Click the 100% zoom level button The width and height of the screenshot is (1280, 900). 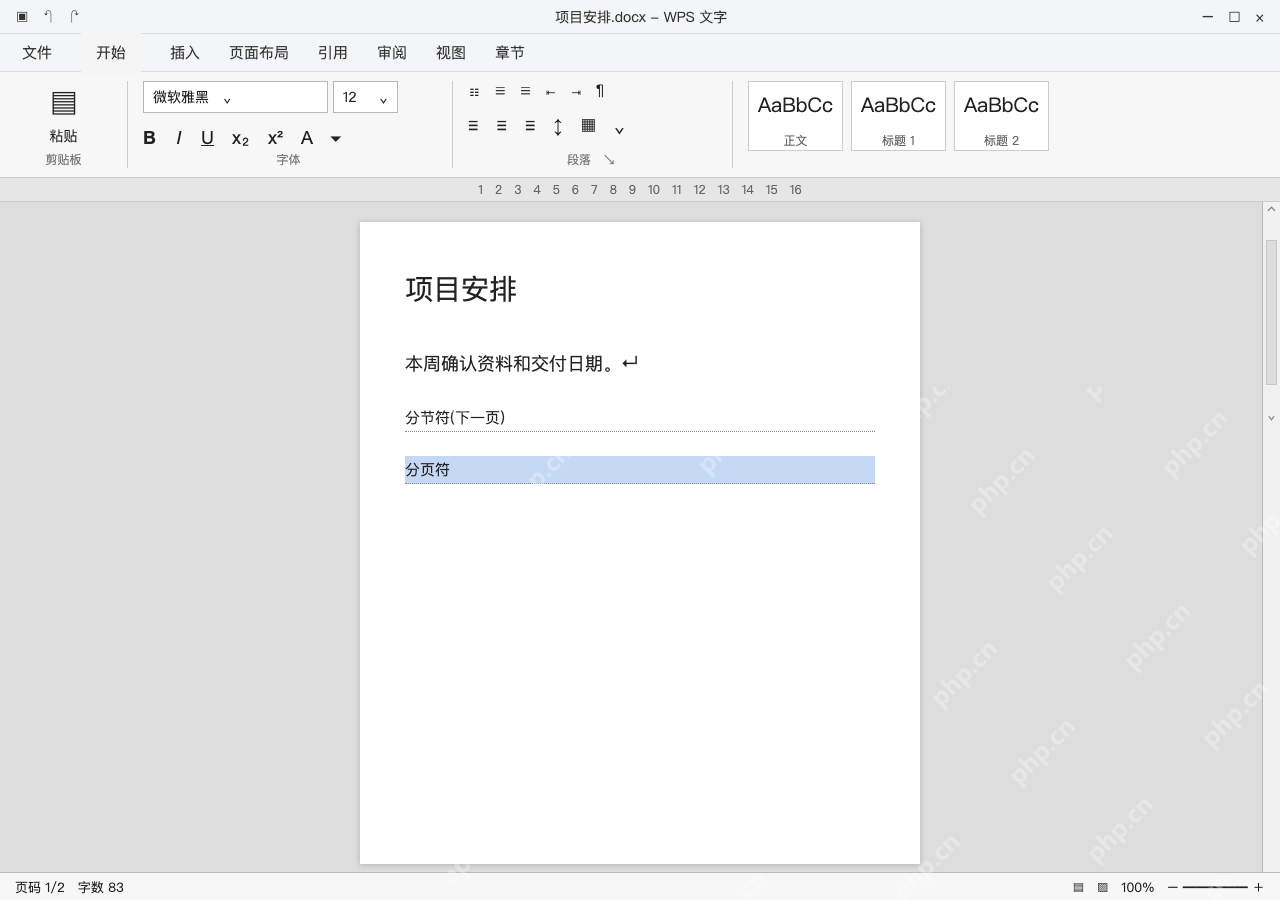coord(1137,887)
